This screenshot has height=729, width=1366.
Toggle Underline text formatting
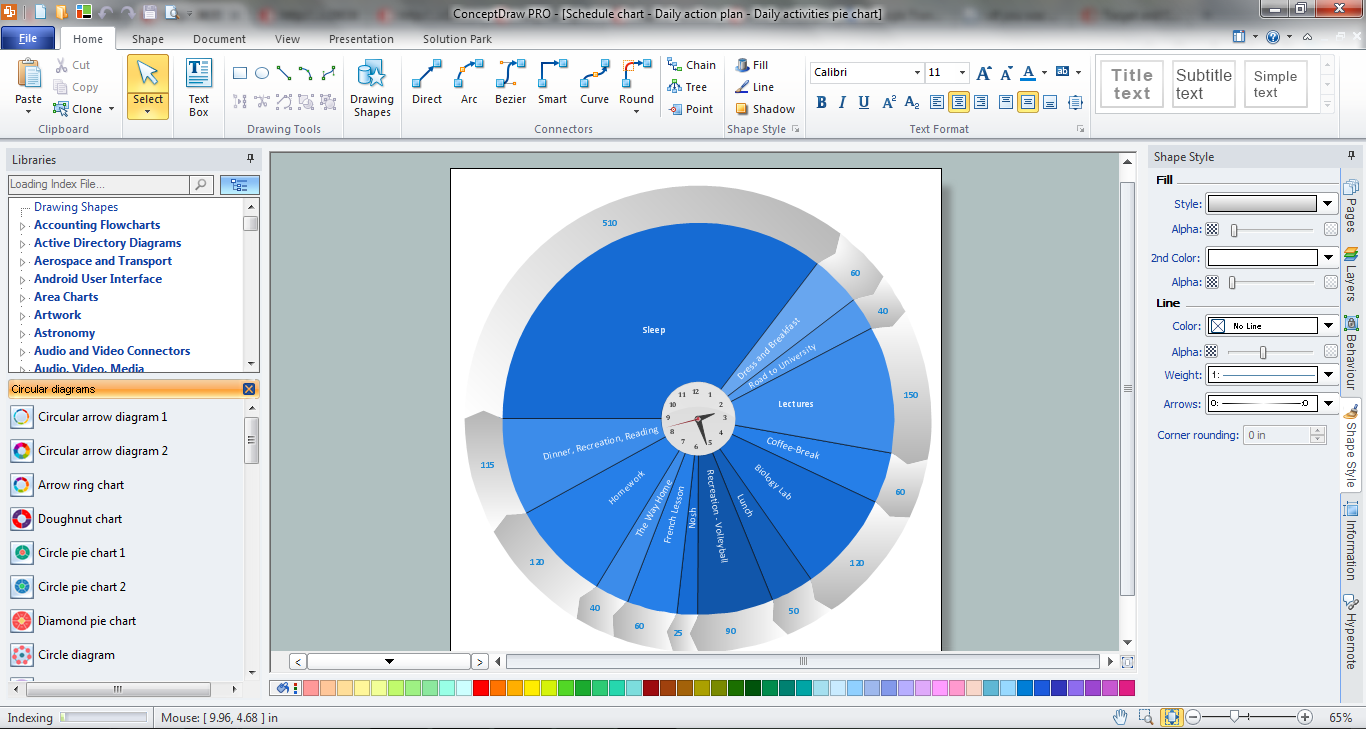tap(863, 102)
